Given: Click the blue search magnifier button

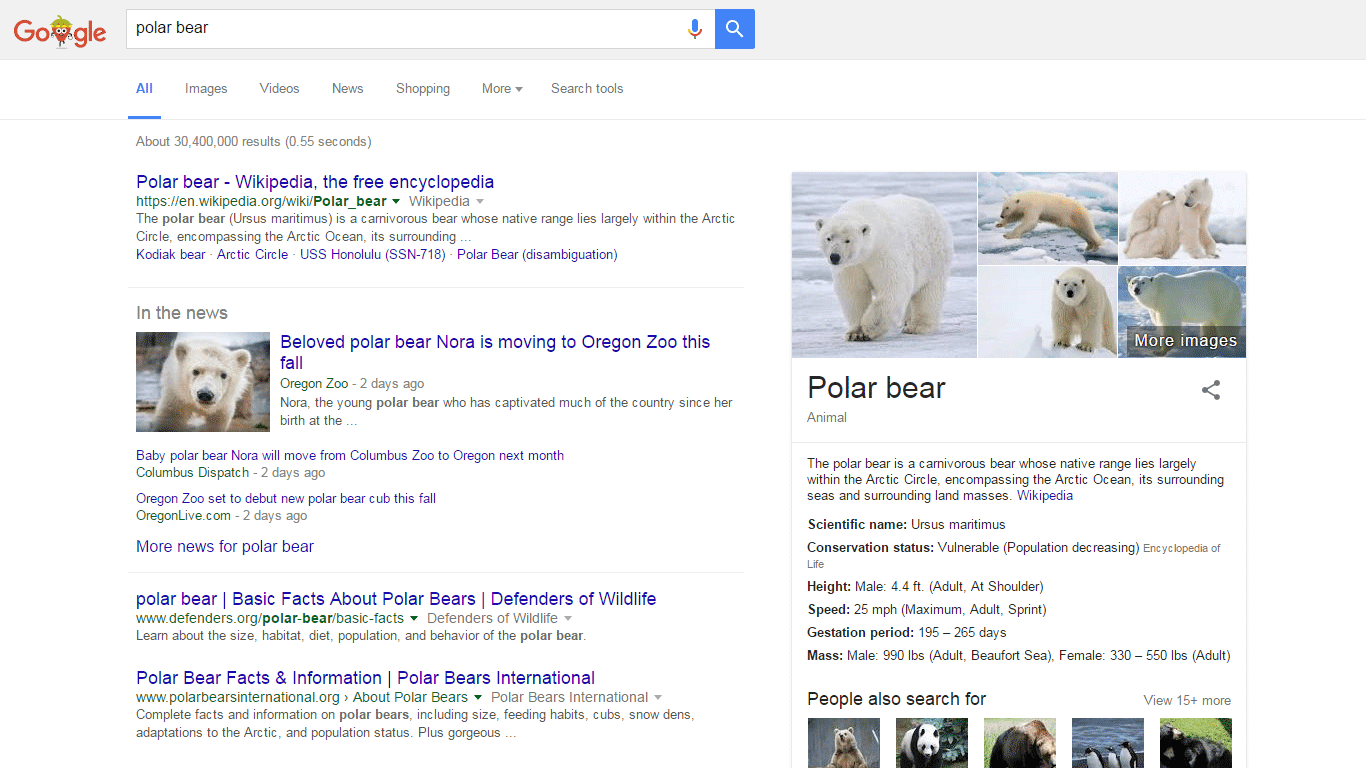Looking at the screenshot, I should [x=735, y=29].
